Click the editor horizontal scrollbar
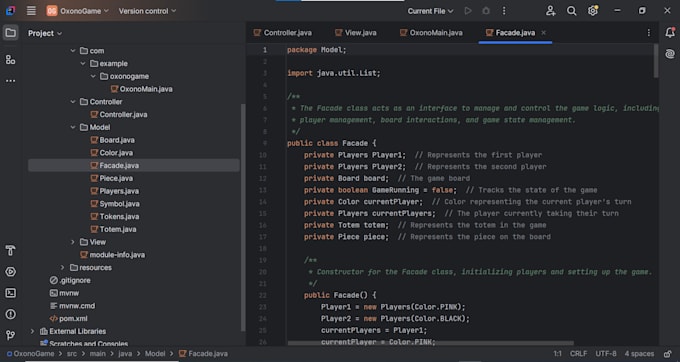 click(431, 343)
